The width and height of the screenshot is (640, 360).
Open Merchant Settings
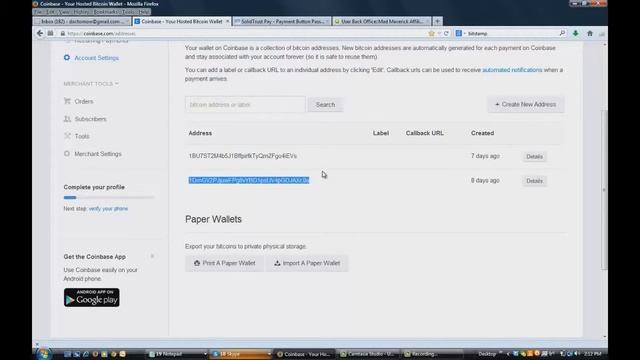point(98,154)
